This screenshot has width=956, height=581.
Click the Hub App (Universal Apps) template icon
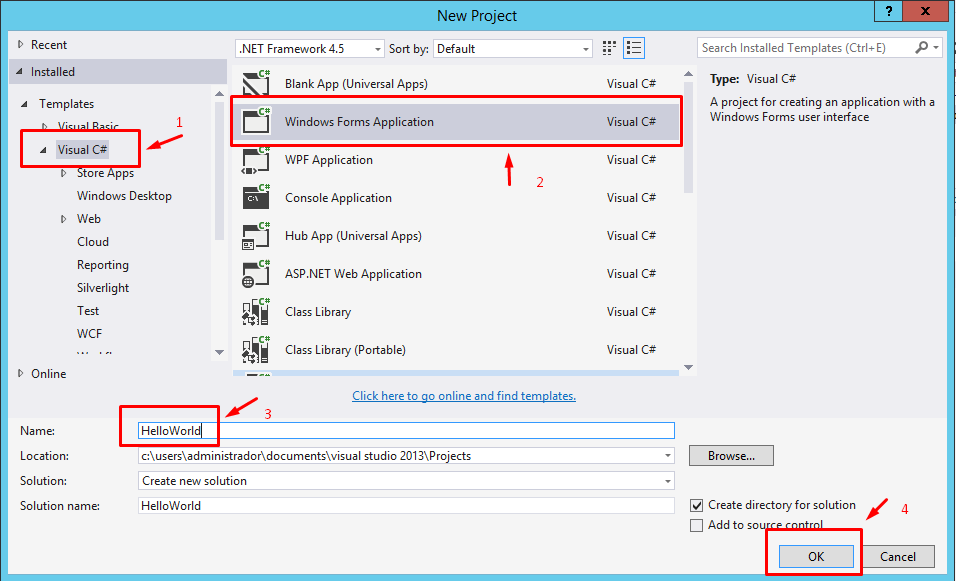click(256, 236)
